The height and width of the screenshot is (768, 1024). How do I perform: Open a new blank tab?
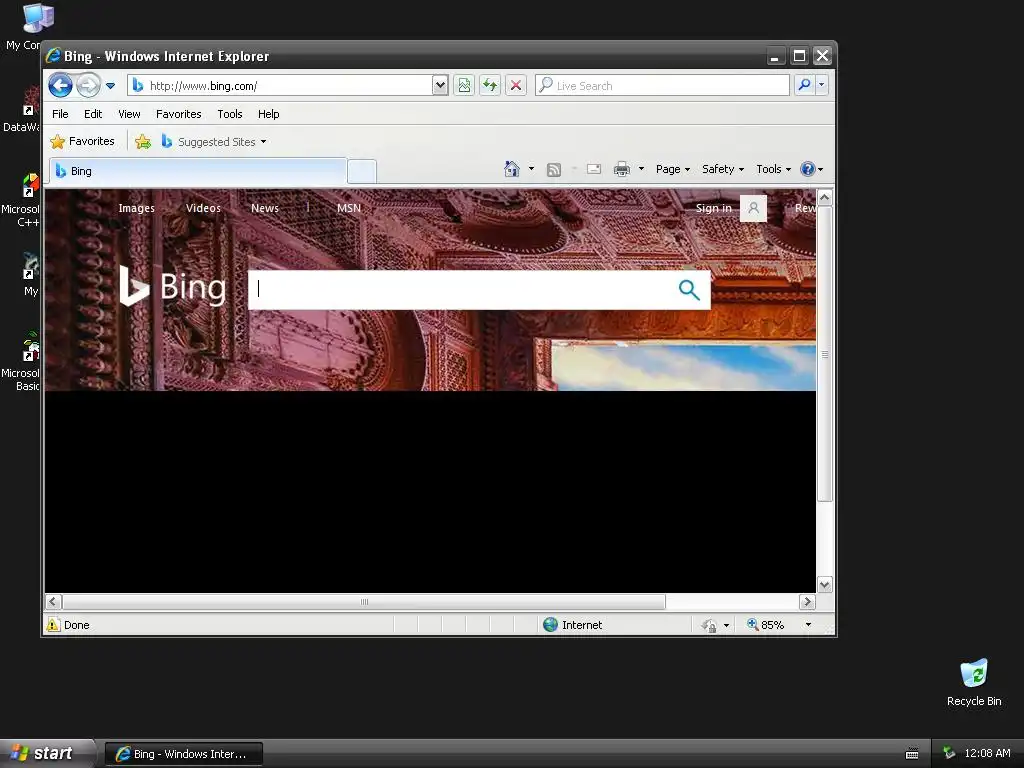361,172
